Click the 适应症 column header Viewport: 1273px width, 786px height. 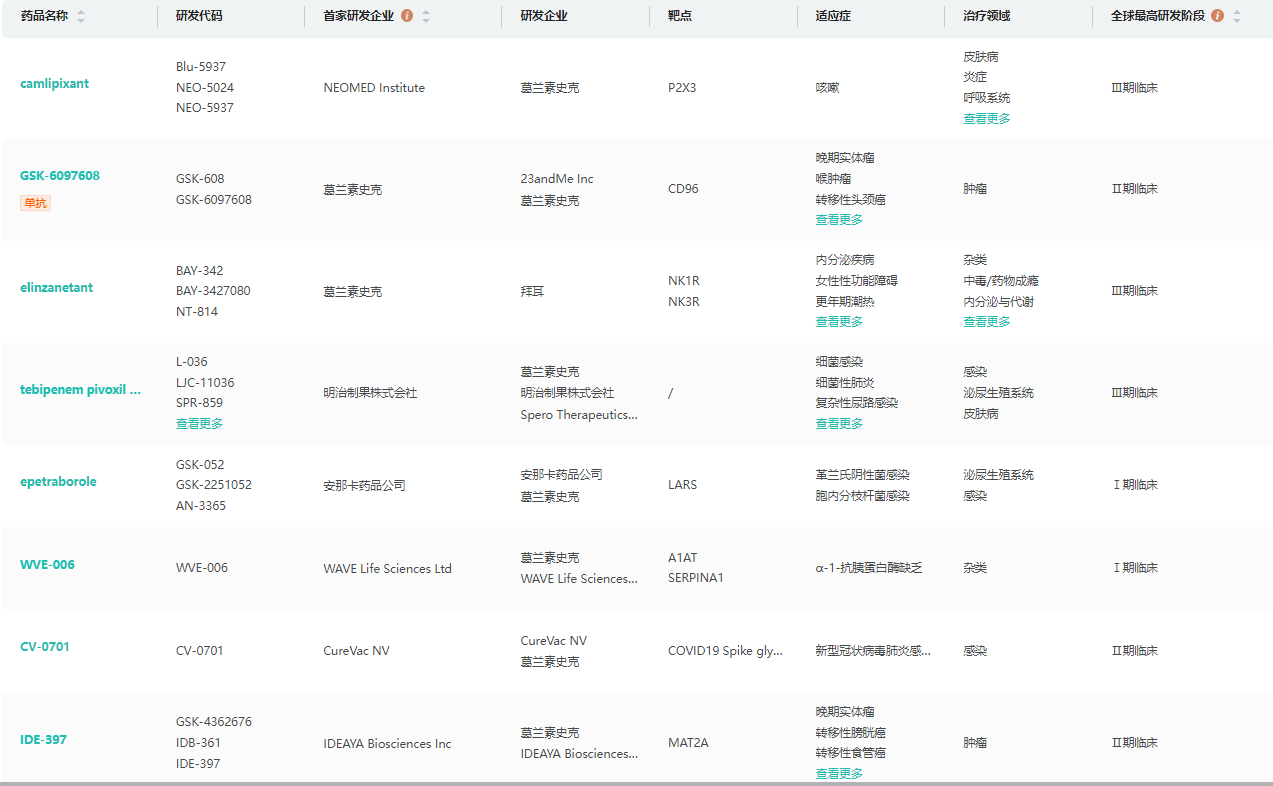click(x=833, y=16)
